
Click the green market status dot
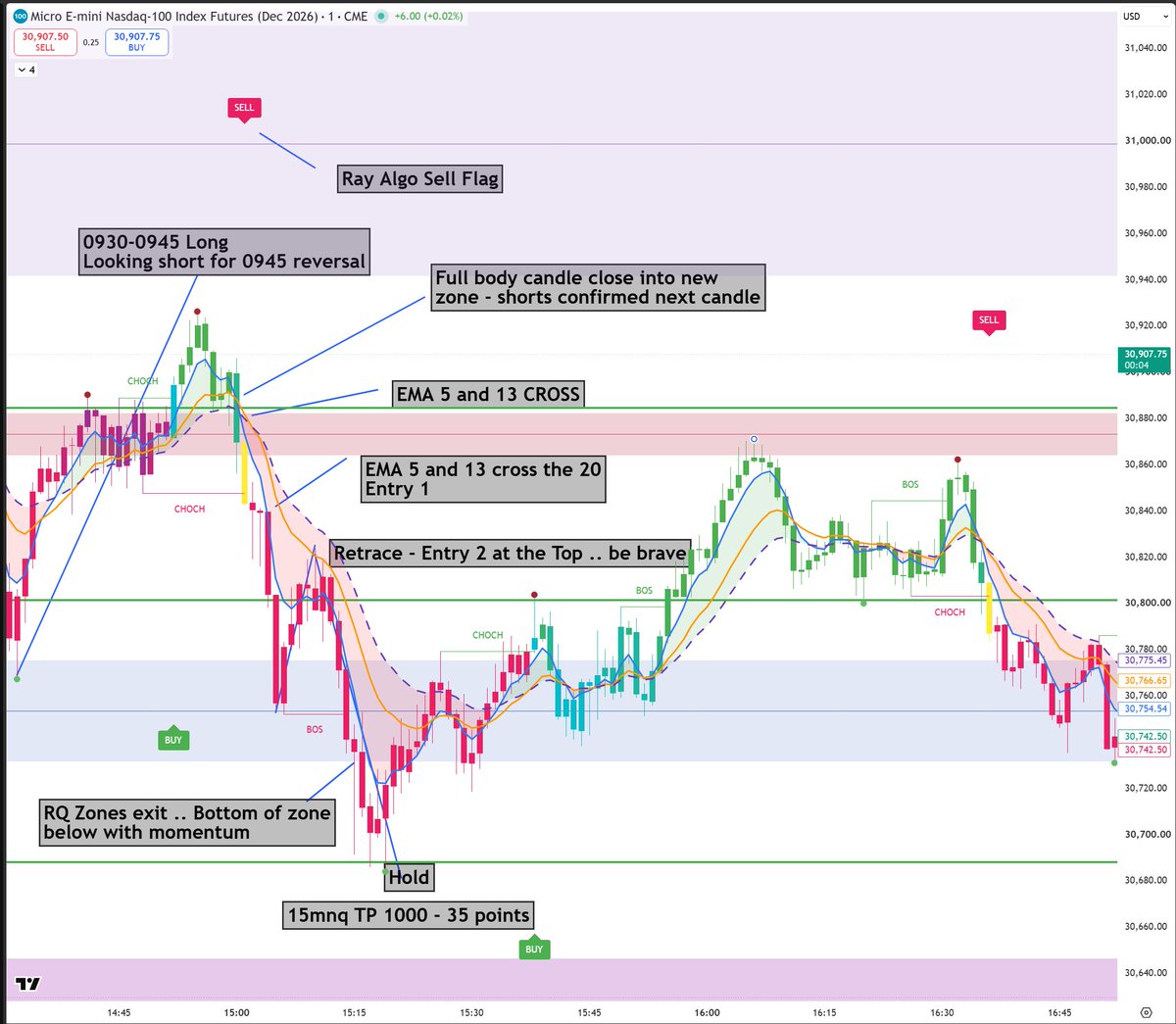[x=379, y=16]
